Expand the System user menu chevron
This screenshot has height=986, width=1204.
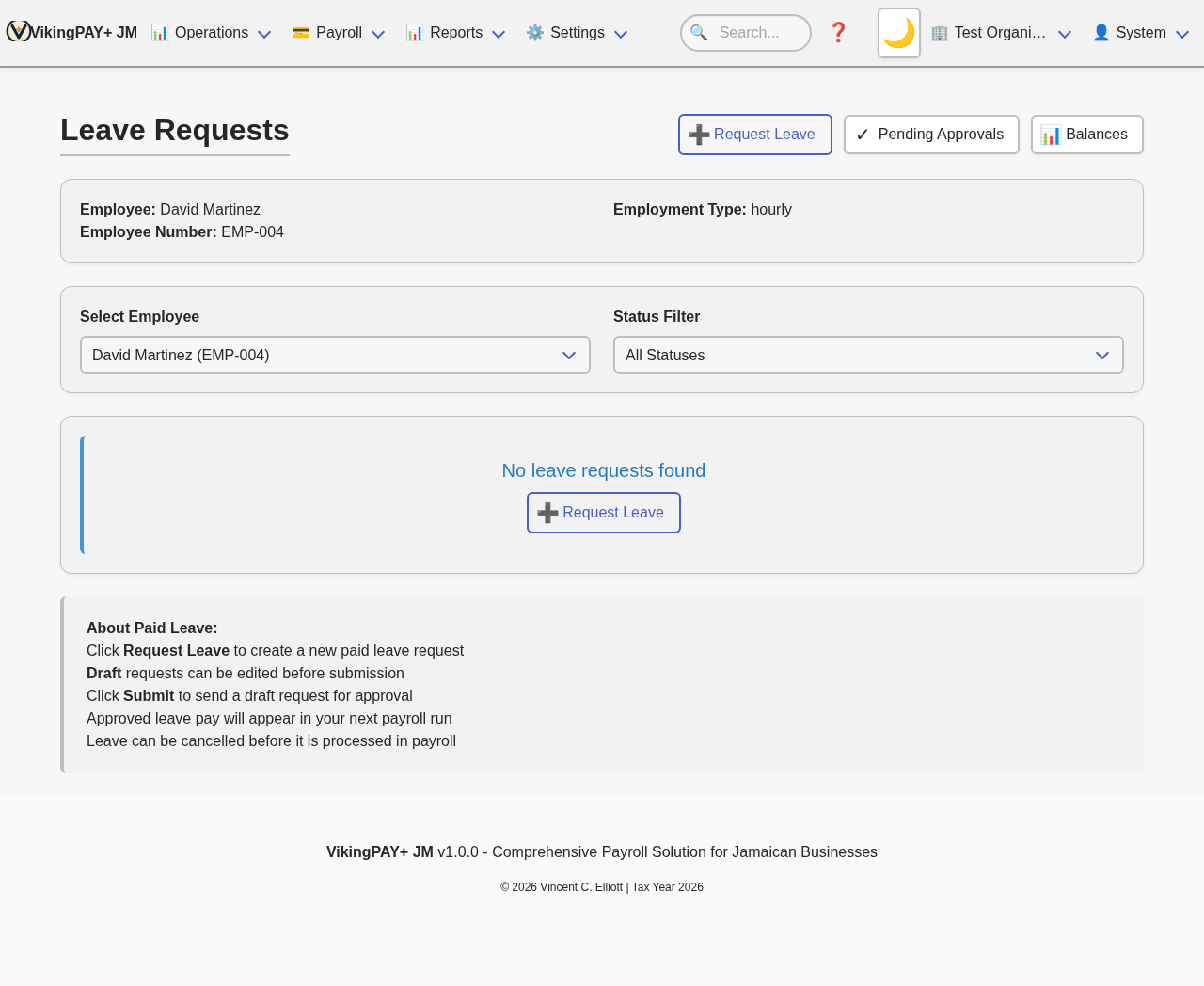click(x=1182, y=34)
